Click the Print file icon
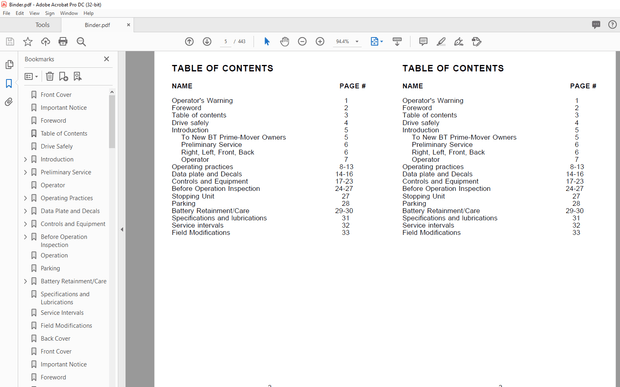 click(63, 42)
